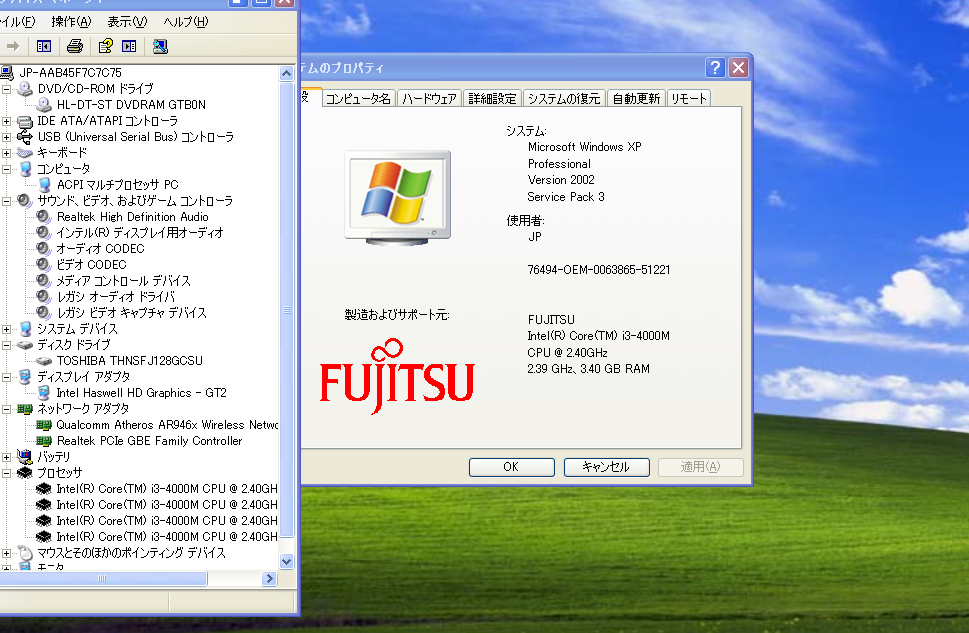Click the show/hide console tree toolbar icon
Screen dimensions: 969x633
[44, 46]
